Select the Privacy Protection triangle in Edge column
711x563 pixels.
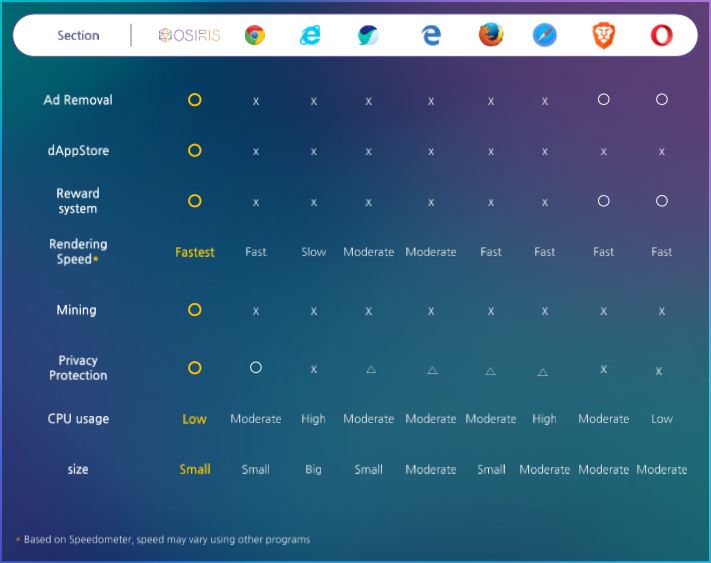tap(432, 370)
